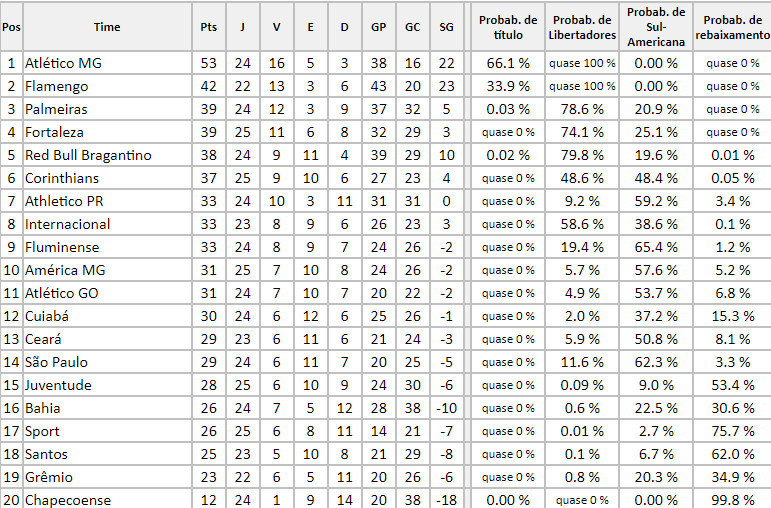Click Fluminense's 65.4 % Sul-Americana cell

pyautogui.click(x=657, y=247)
